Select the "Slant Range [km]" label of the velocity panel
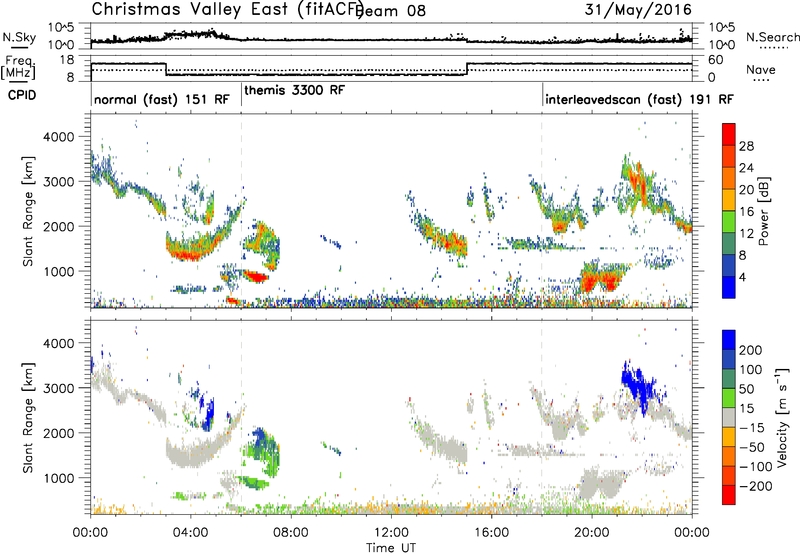The height and width of the screenshot is (554, 800). (x=29, y=418)
